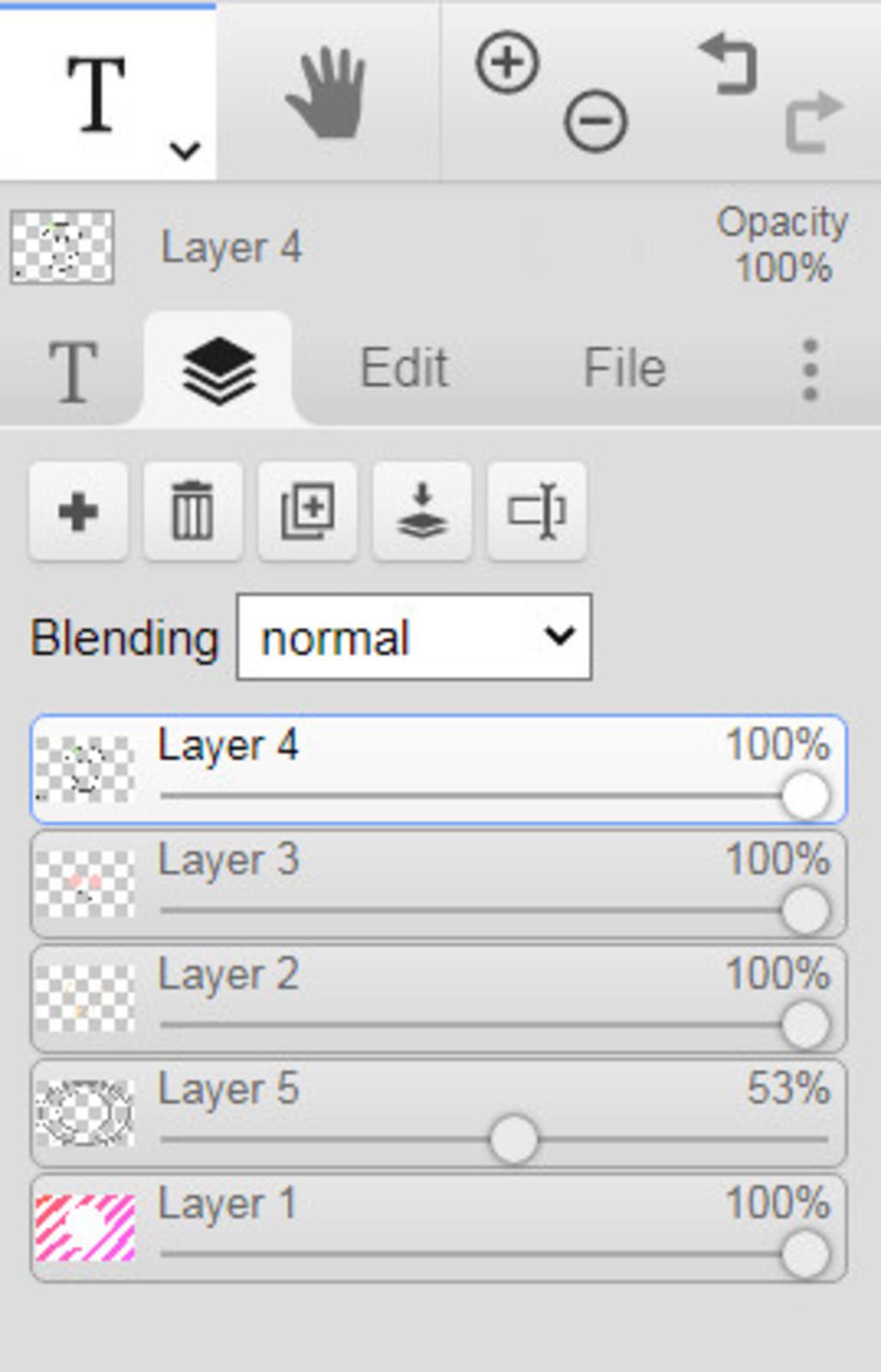Select Layer 1 thumbnail with pink stripes
Viewport: 881px width, 1372px height.
85,1227
